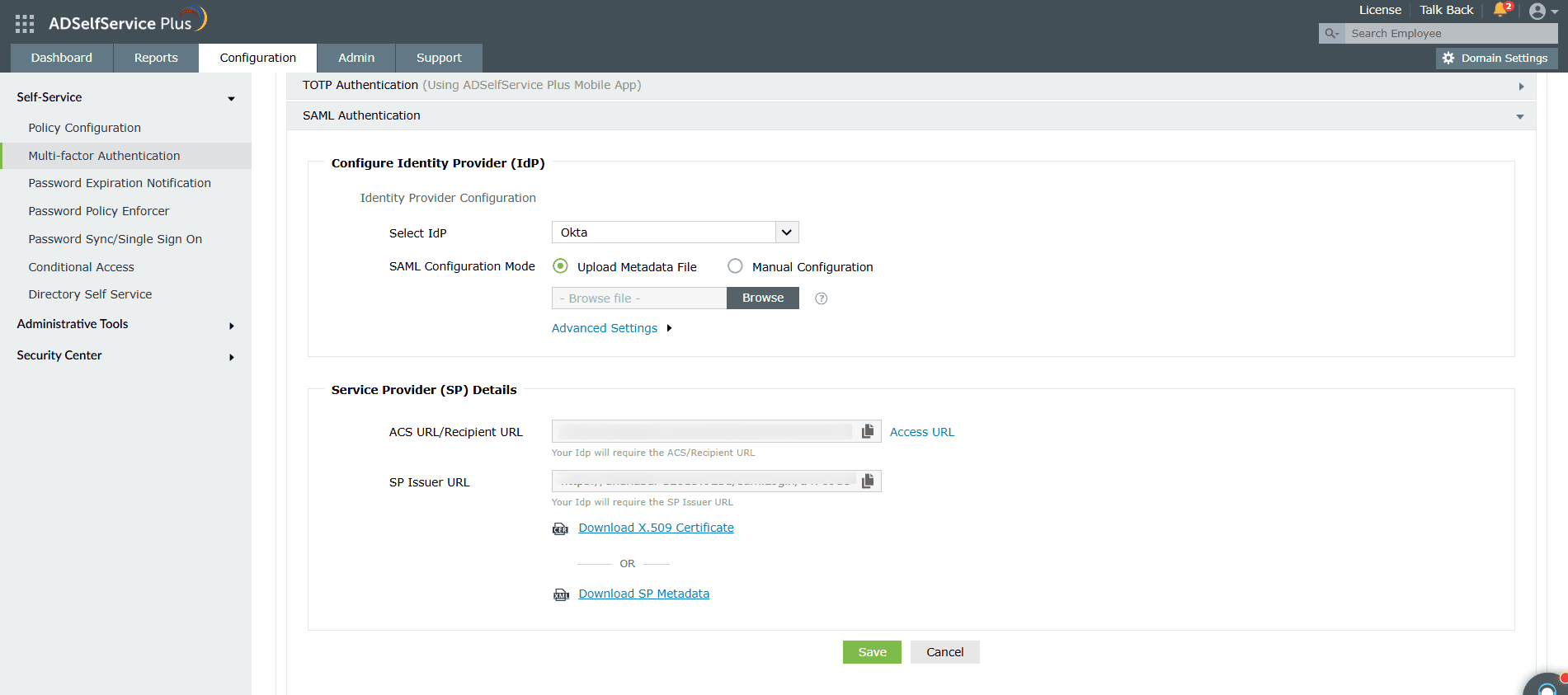Image resolution: width=1568 pixels, height=695 pixels.
Task: Open Password Policy Enforcer
Action: [99, 211]
